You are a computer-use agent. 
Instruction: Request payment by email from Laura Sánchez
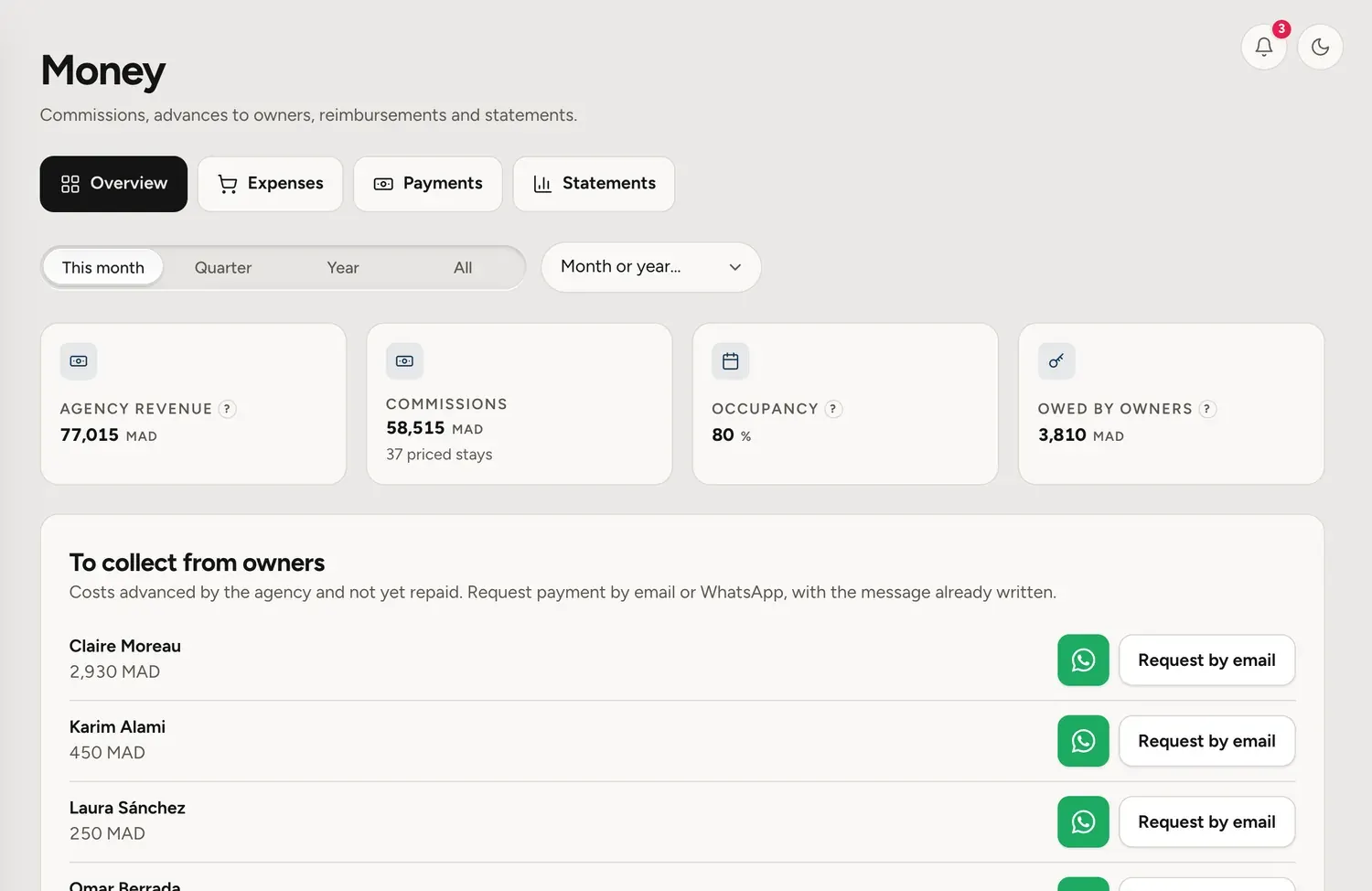tap(1207, 821)
